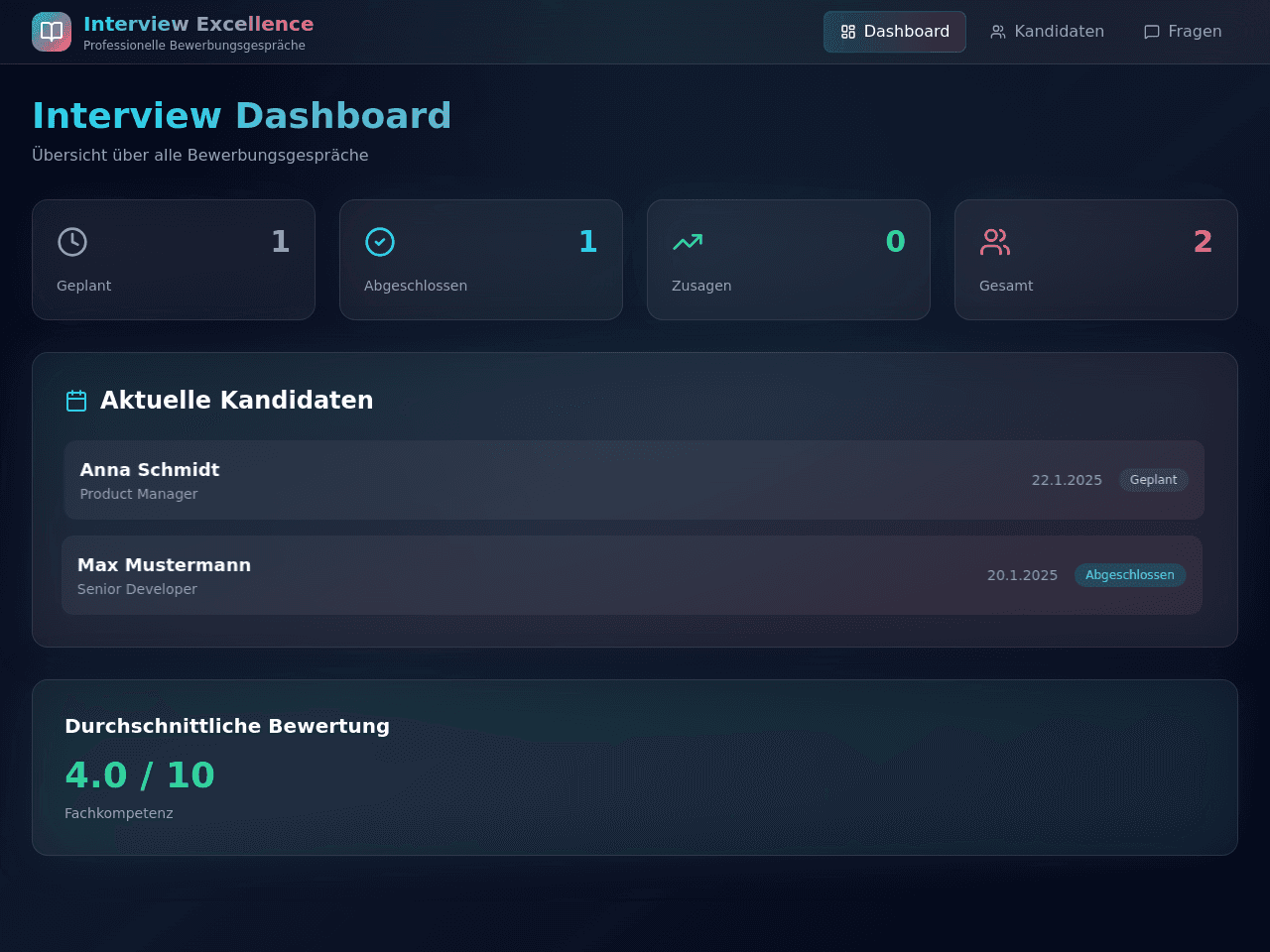Click the Geplant status badge for Anna Schmidt
This screenshot has height=952, width=1270.
pos(1153,480)
